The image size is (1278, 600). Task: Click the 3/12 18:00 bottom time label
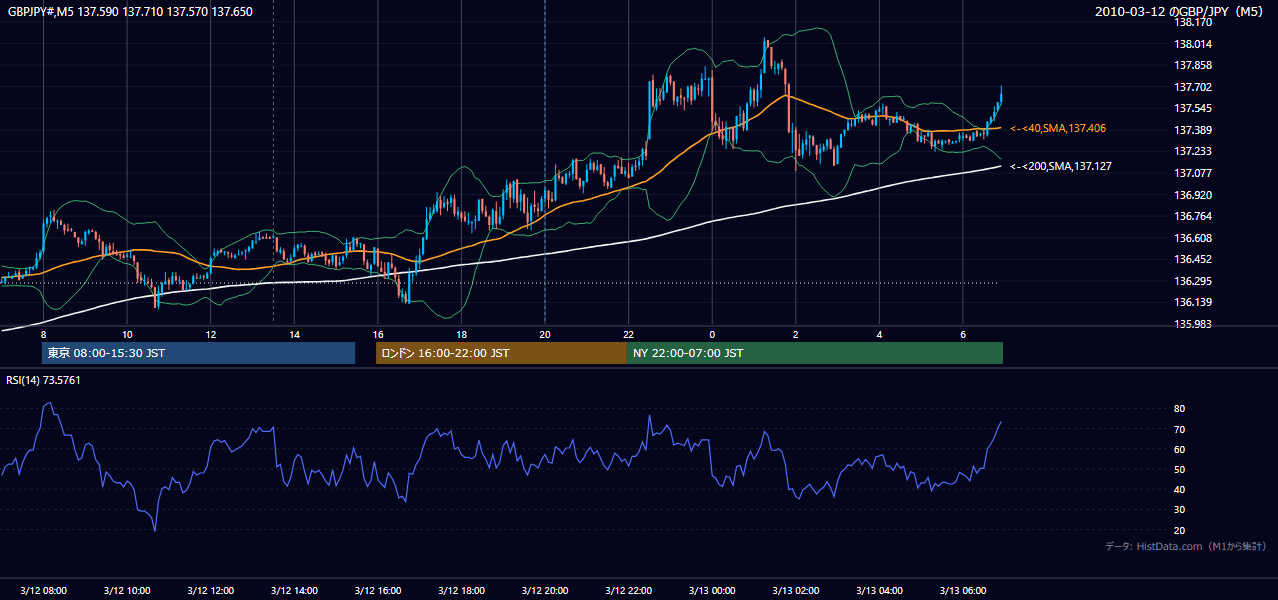[x=461, y=591]
